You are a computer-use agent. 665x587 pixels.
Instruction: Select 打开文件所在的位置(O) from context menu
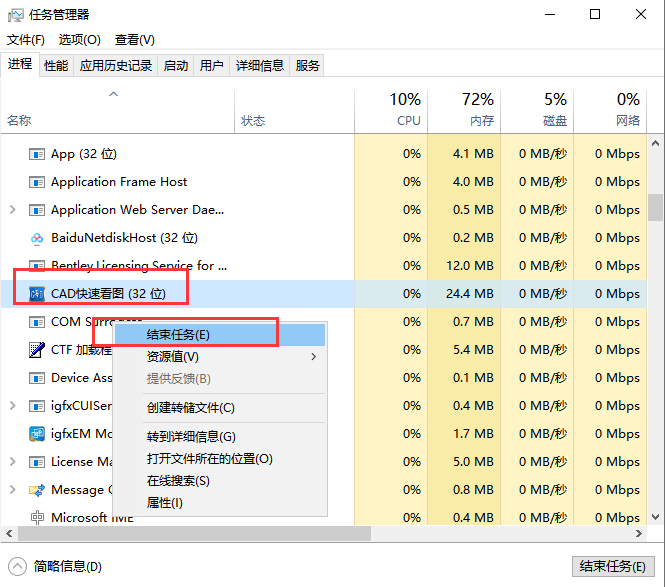coord(209,459)
